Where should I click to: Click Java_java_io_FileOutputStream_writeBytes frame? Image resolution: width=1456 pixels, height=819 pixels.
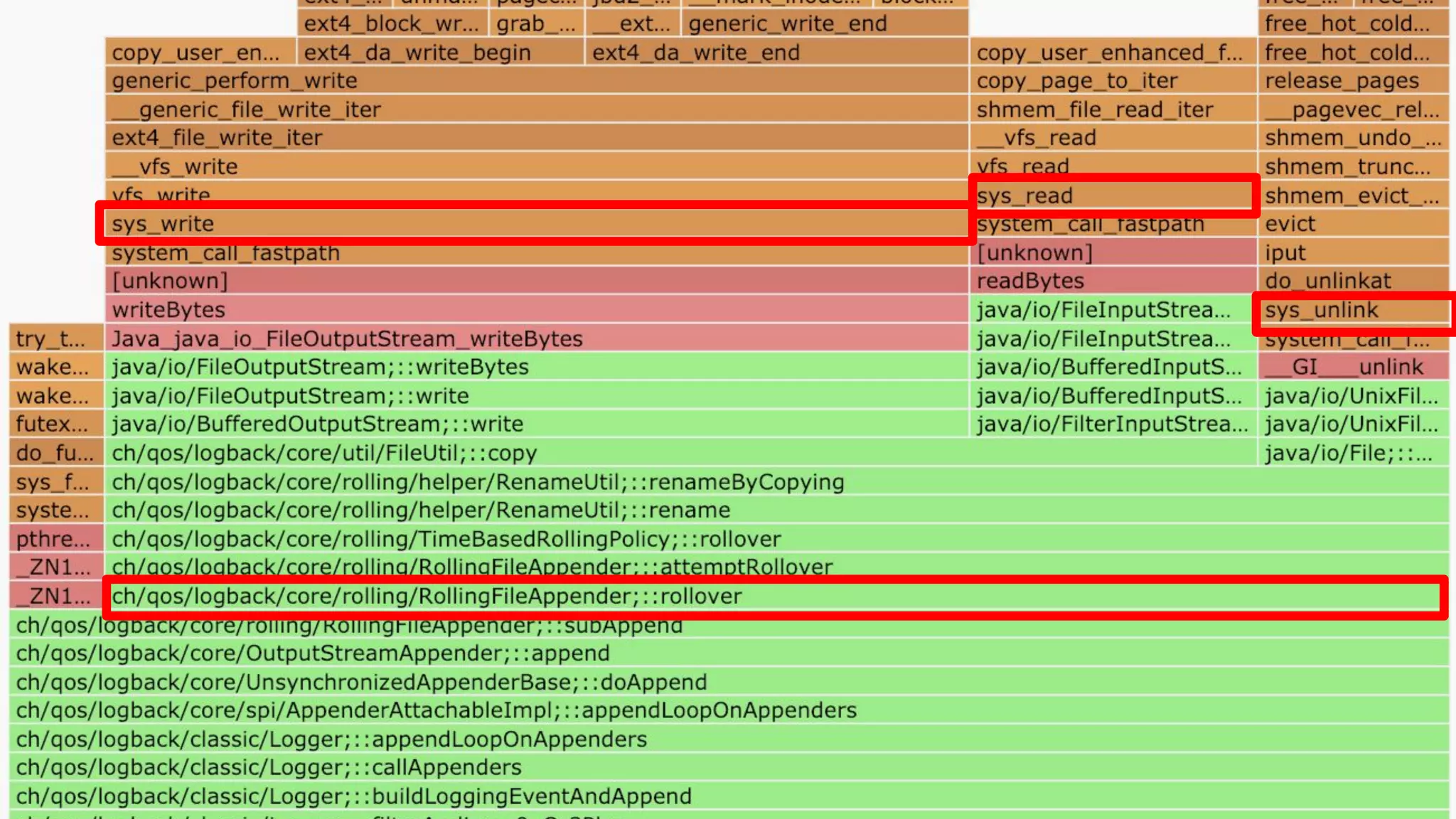pos(537,338)
